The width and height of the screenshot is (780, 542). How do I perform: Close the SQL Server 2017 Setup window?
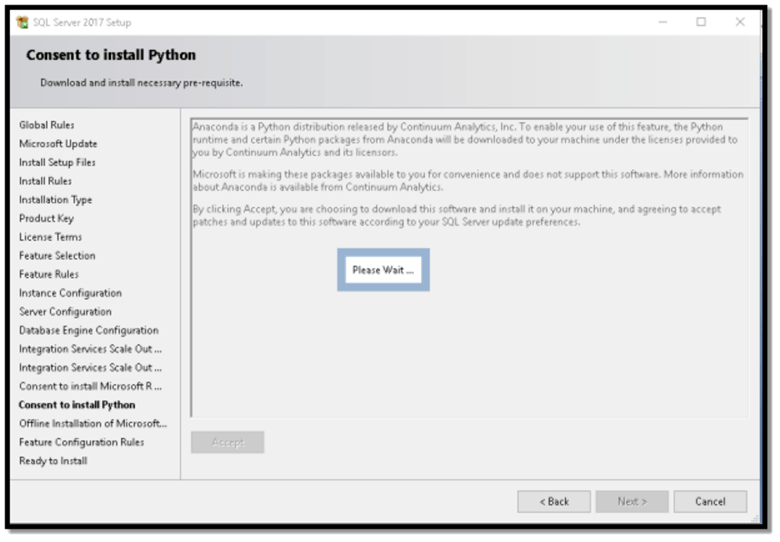coord(740,22)
